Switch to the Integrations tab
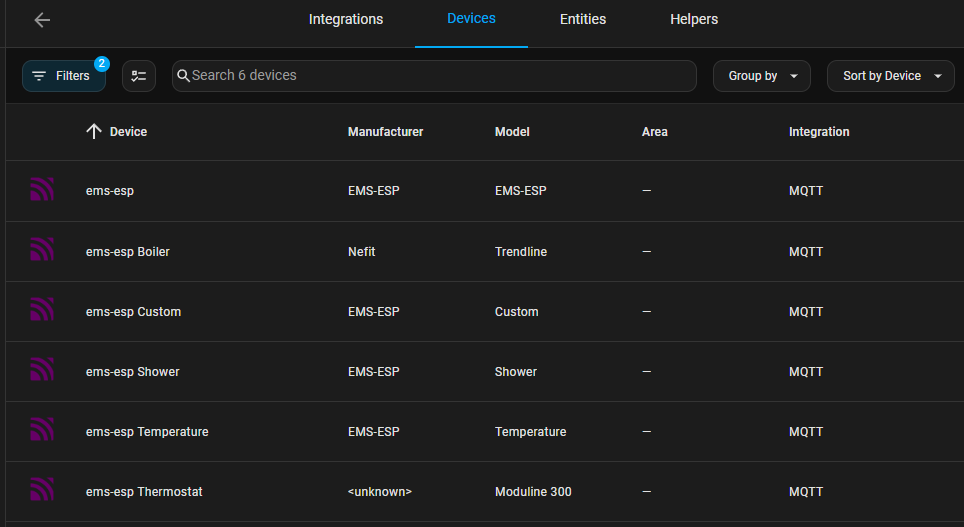 click(345, 20)
